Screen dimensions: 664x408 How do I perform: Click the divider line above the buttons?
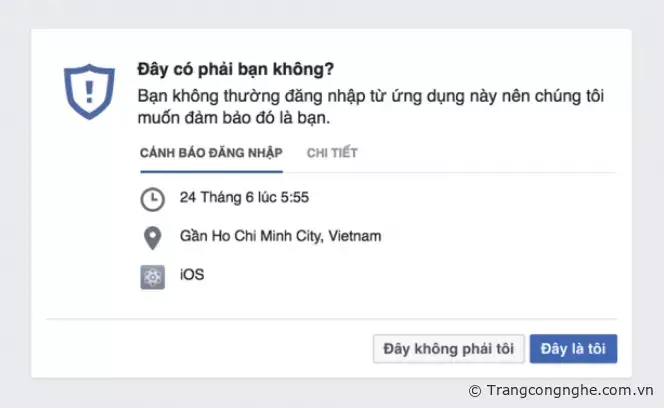pos(330,320)
